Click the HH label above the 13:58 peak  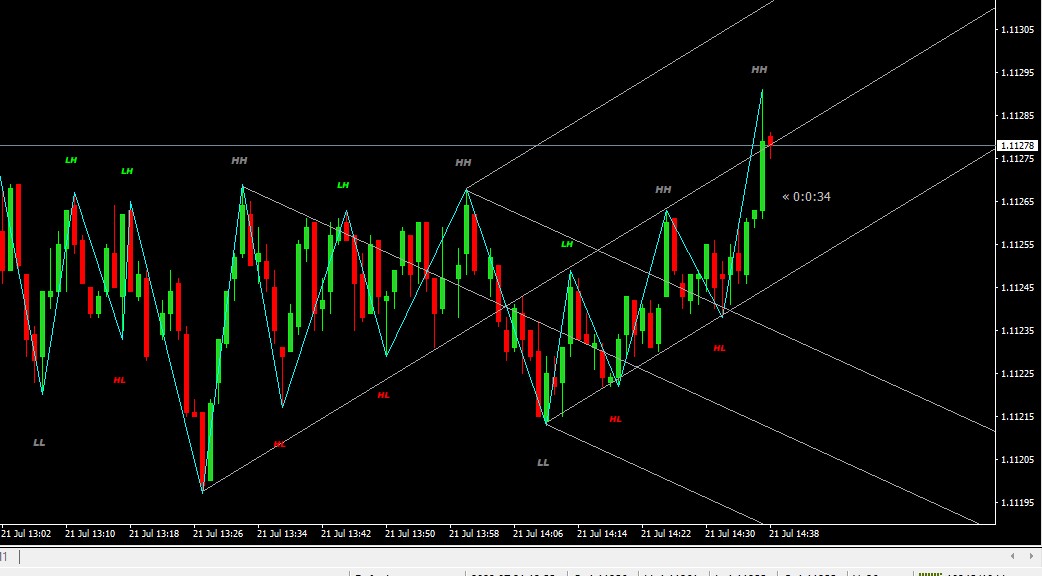click(x=463, y=162)
